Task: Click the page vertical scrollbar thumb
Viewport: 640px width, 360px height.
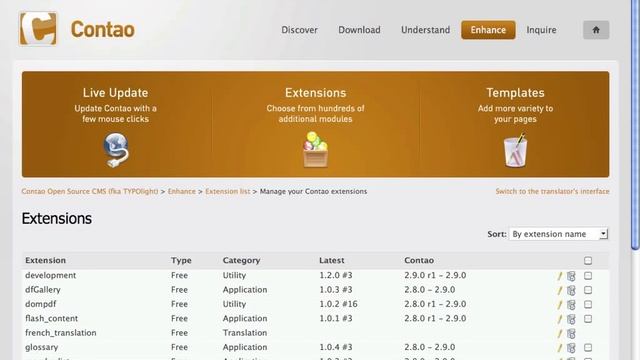Action: (x=635, y=124)
